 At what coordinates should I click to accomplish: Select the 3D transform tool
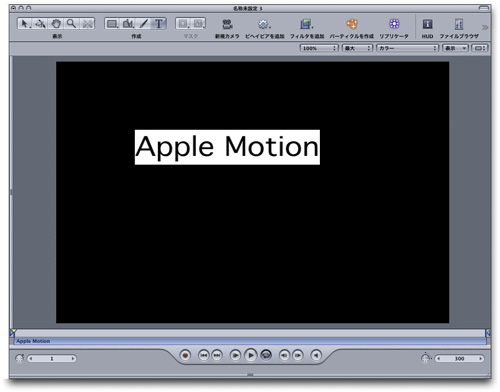[40, 24]
